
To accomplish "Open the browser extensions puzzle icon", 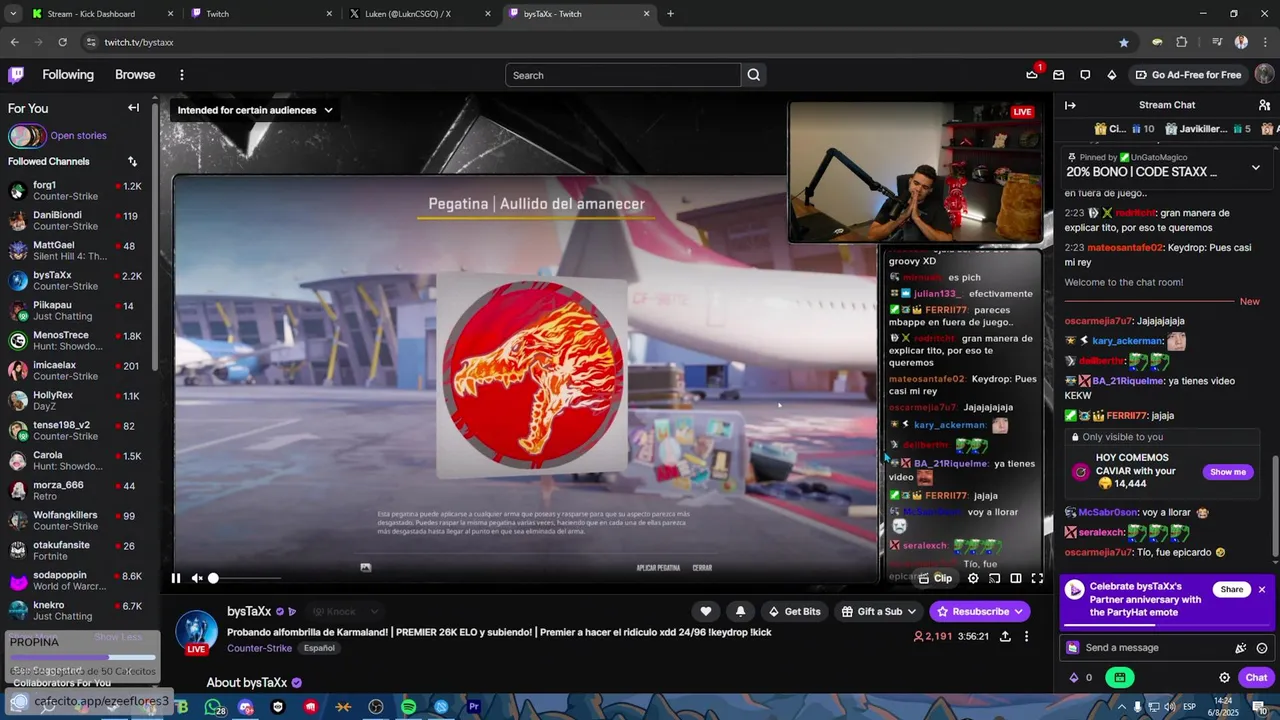I will [1181, 42].
